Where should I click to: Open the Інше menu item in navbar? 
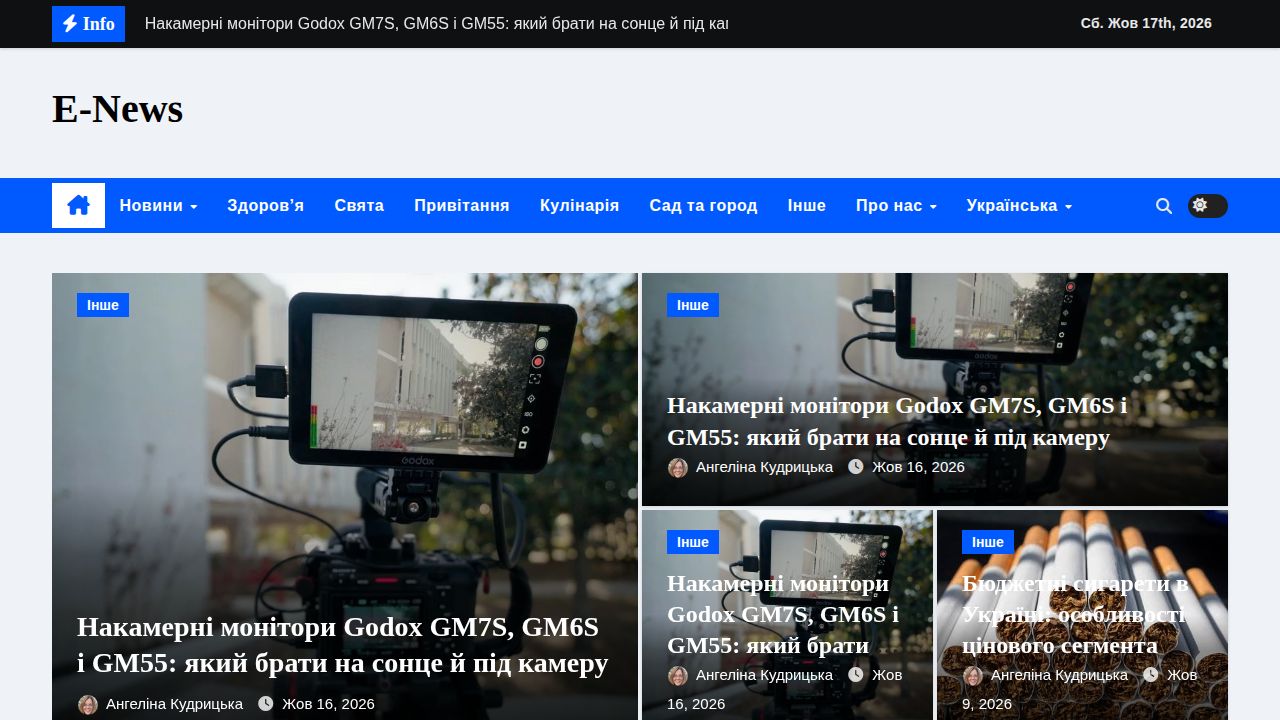pyautogui.click(x=806, y=206)
